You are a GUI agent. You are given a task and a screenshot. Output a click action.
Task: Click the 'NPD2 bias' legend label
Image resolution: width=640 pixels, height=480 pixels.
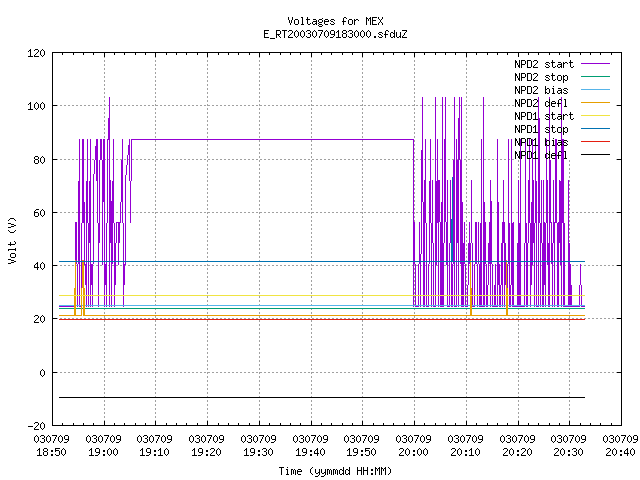pos(541,90)
